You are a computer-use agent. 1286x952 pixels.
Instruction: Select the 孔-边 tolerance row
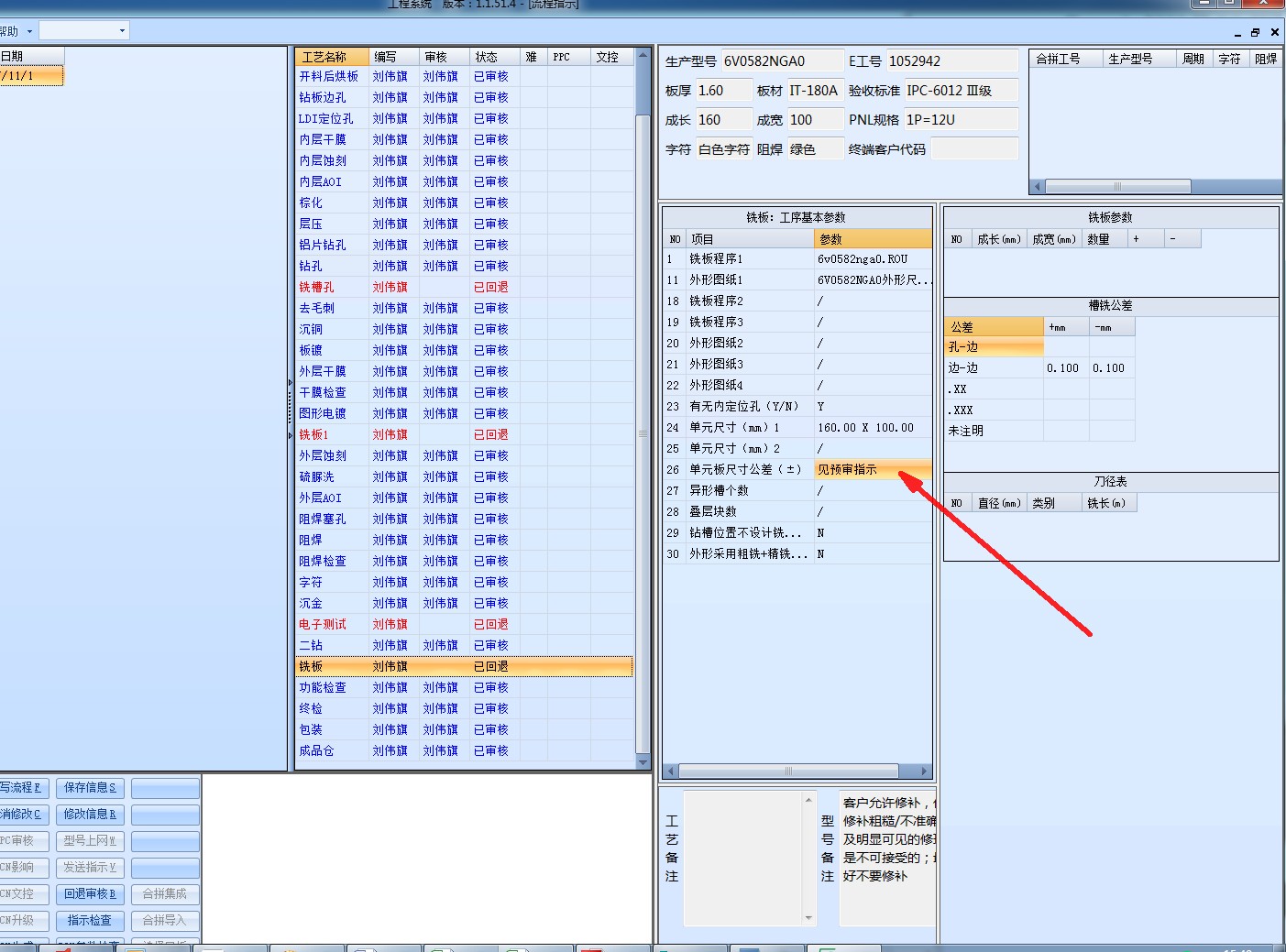pyautogui.click(x=1040, y=347)
